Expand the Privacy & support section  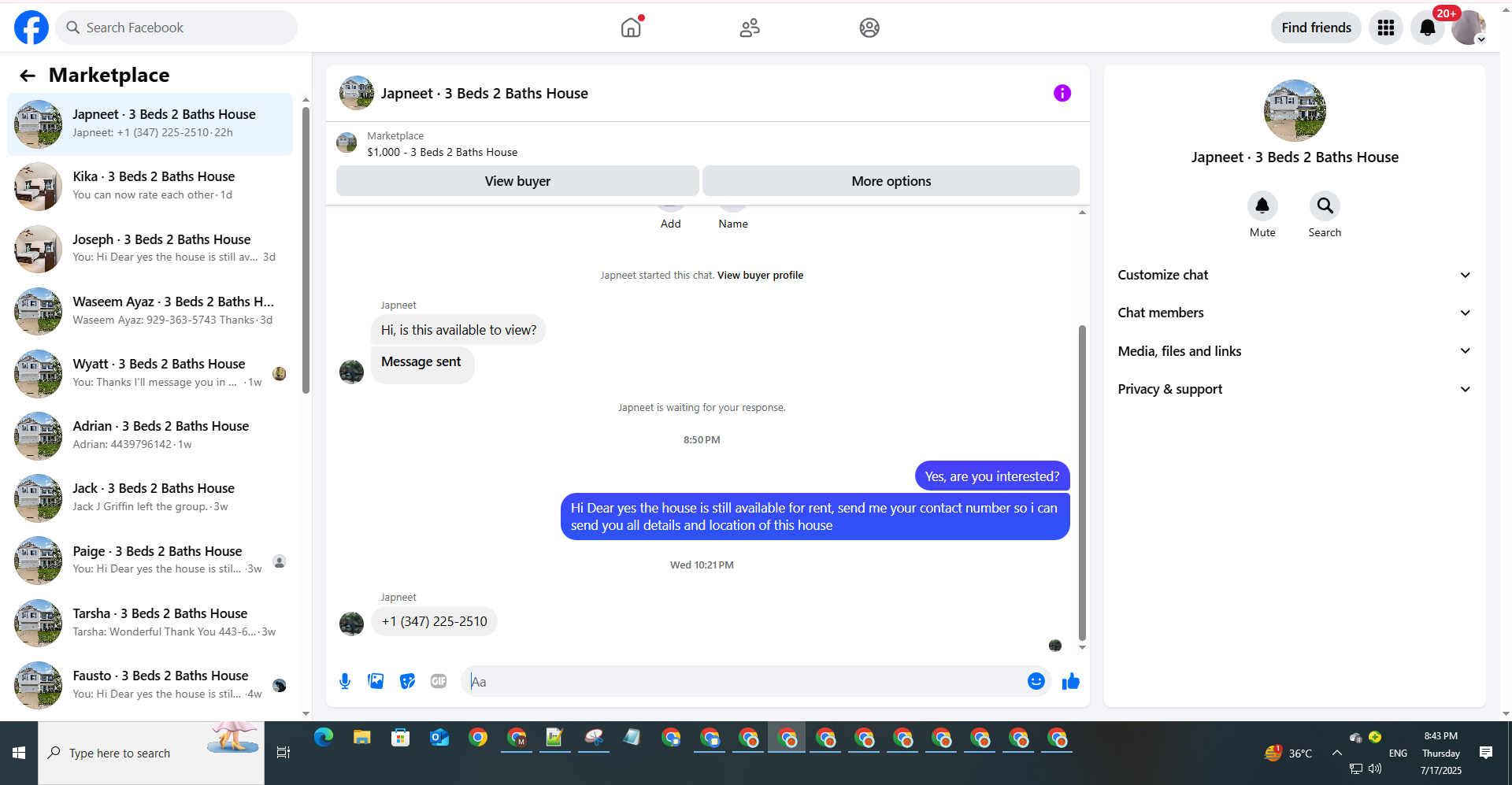[1295, 389]
